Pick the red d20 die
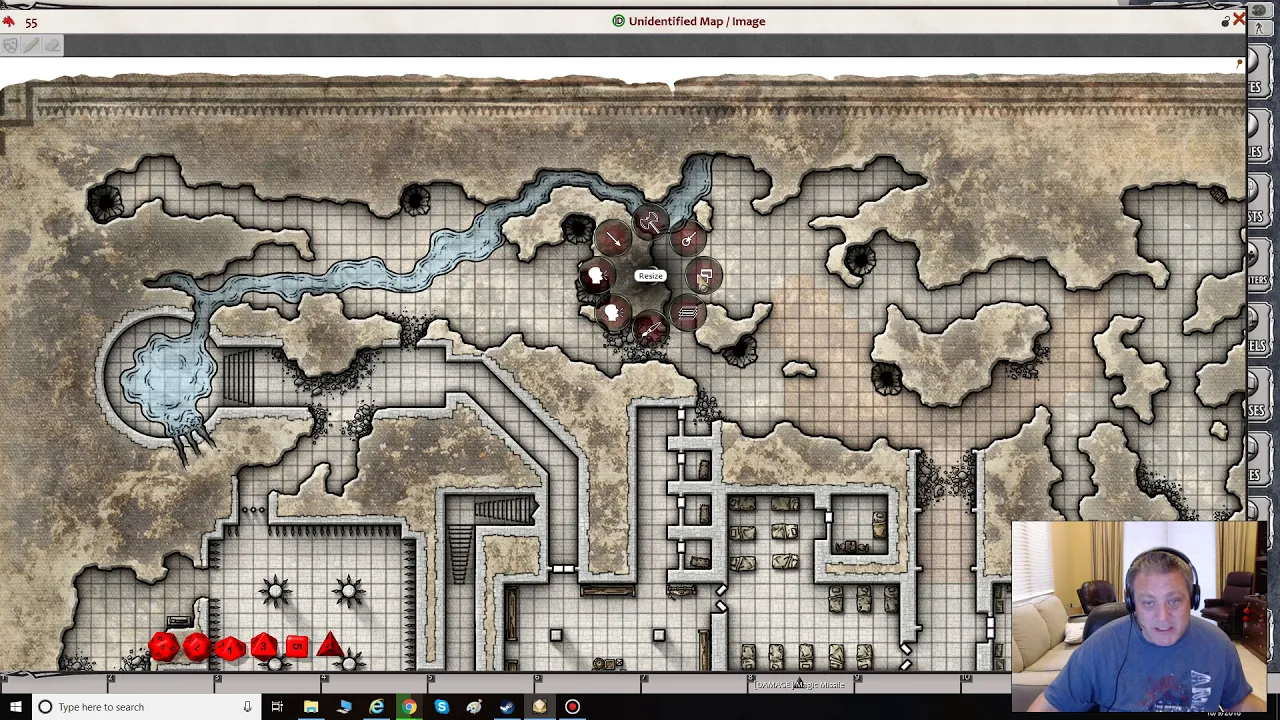The image size is (1280, 720). coord(164,647)
